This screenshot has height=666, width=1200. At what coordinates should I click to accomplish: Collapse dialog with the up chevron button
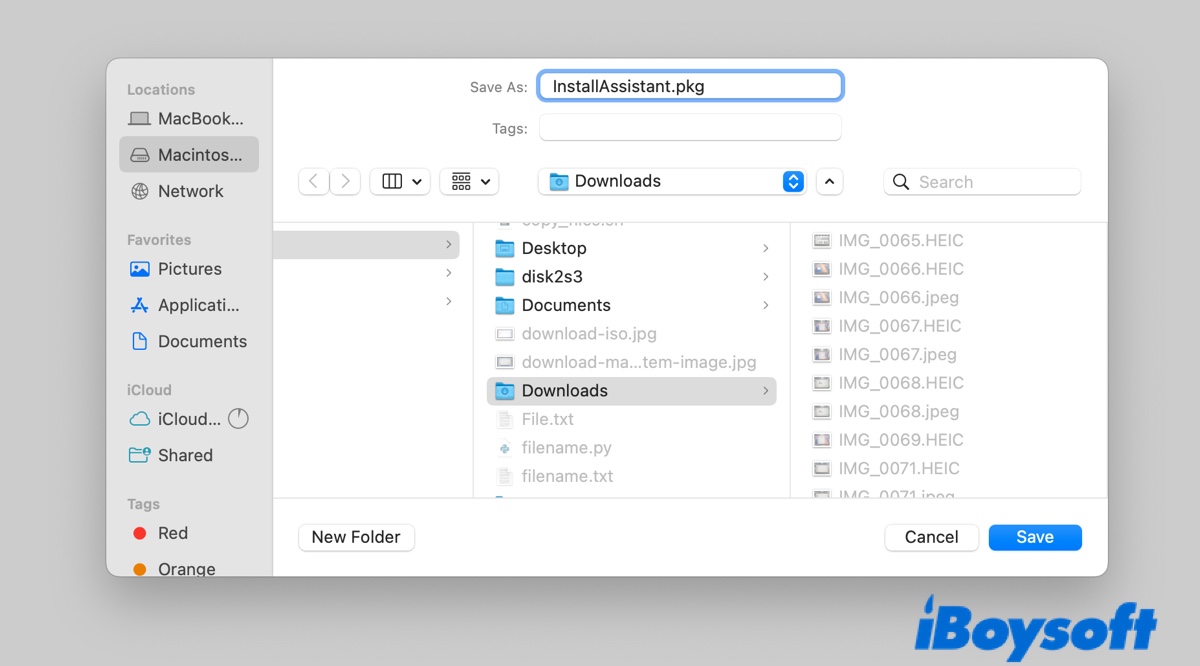click(830, 181)
